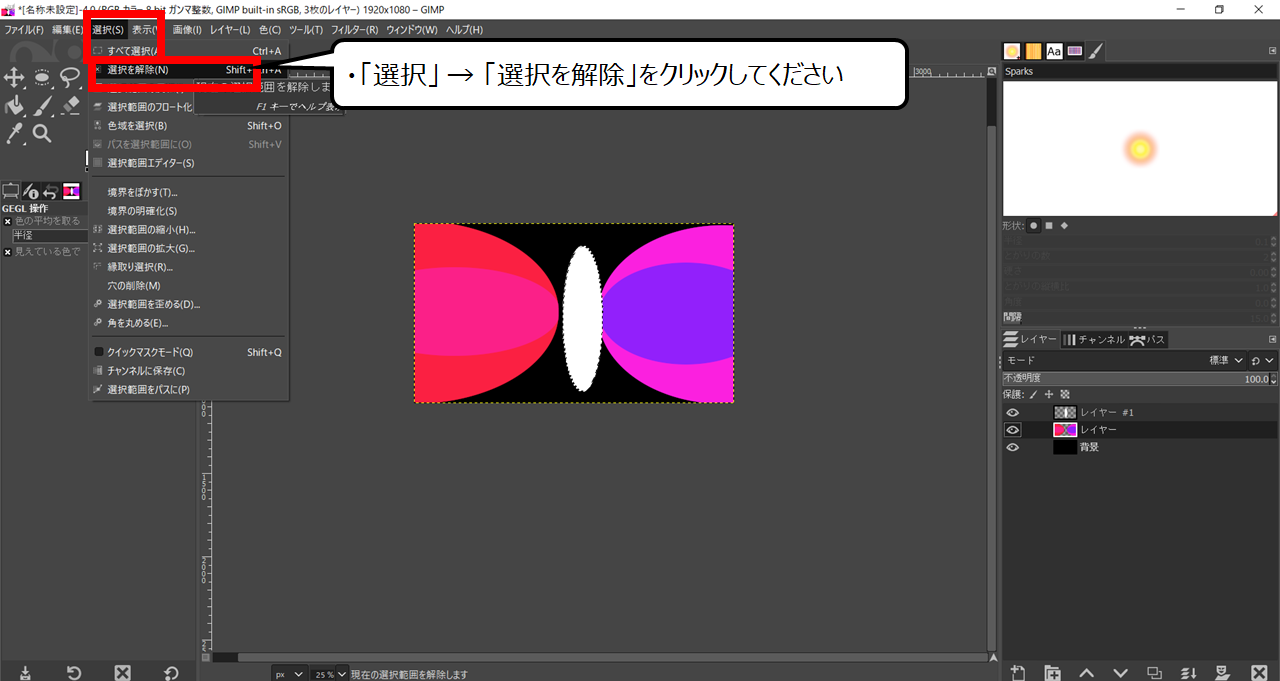
Task: Choose 境界をぼかす(T)...
Action: 188,192
